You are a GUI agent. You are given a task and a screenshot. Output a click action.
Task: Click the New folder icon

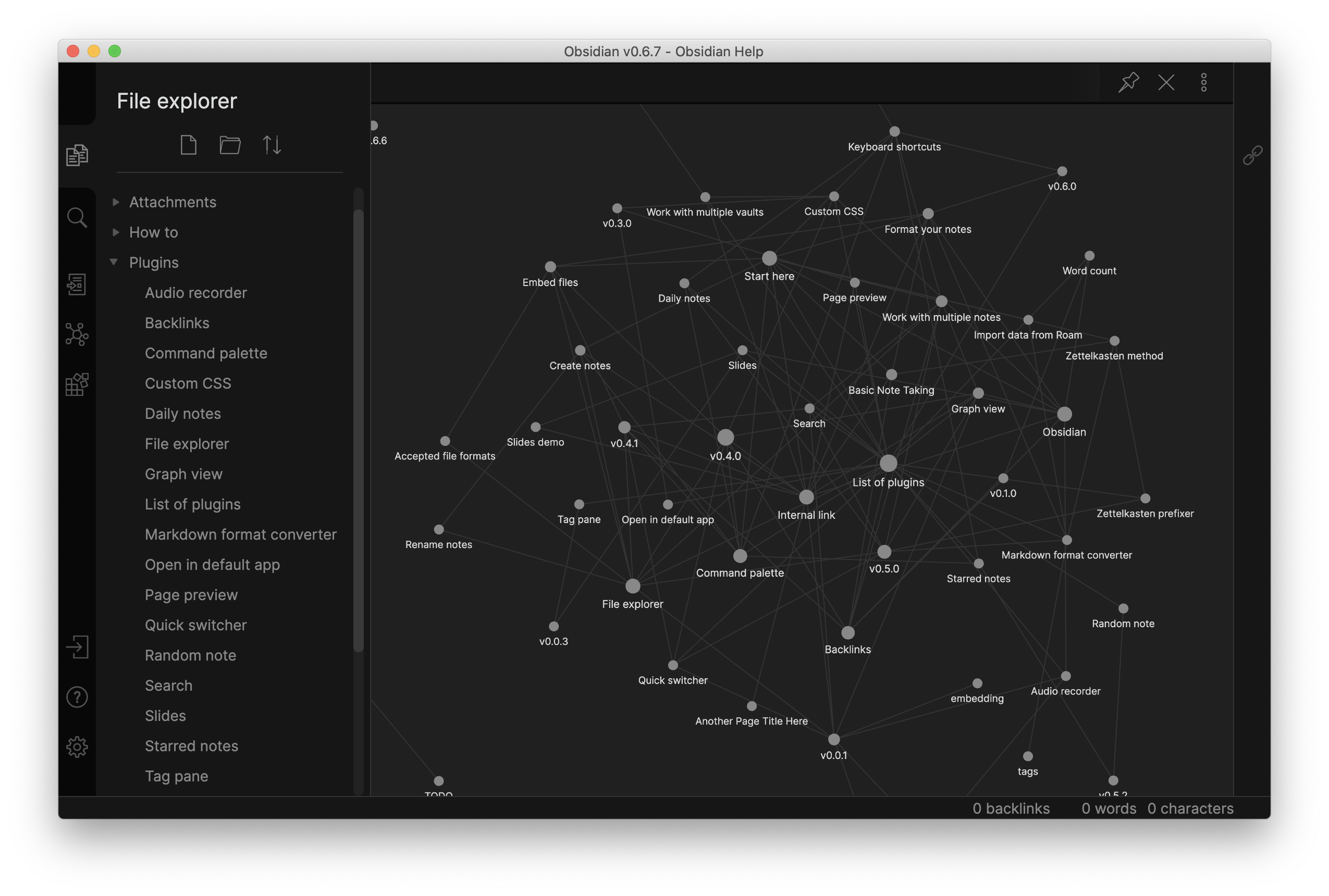coord(230,145)
